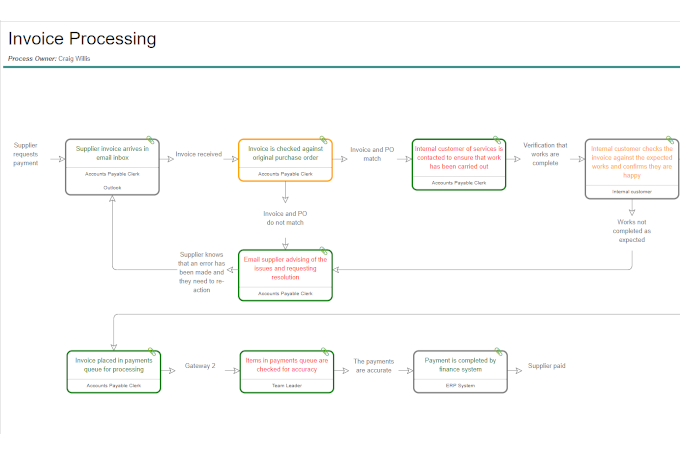This screenshot has height=454, width=680.
Task: Click 'Supplier knows that an error' label
Action: [x=202, y=272]
